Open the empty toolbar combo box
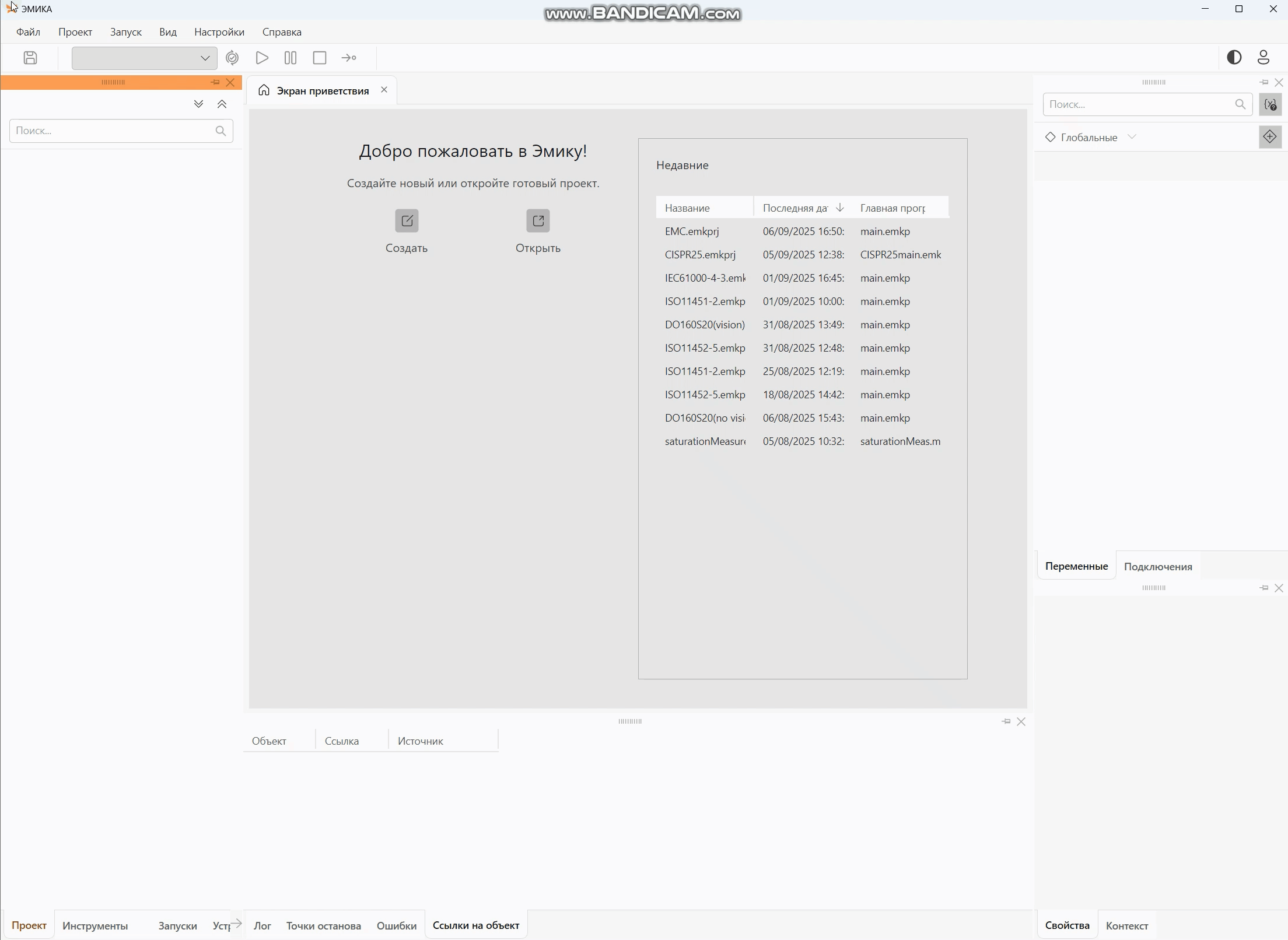 (144, 58)
